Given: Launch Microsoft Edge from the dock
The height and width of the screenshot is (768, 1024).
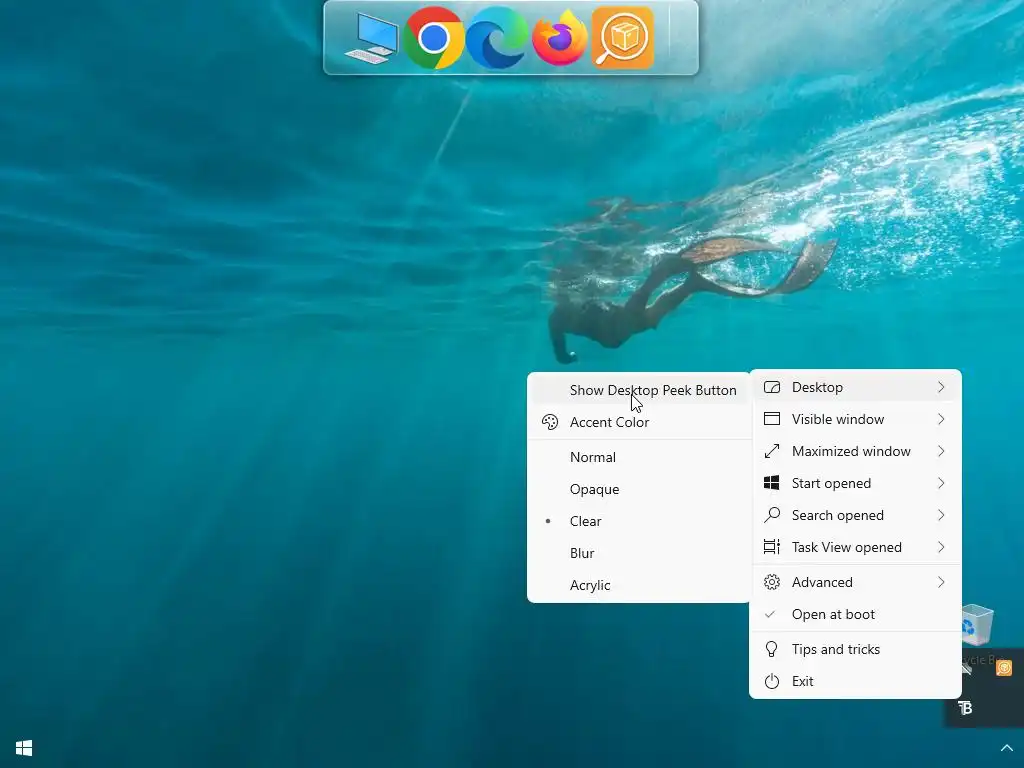Looking at the screenshot, I should pos(496,38).
